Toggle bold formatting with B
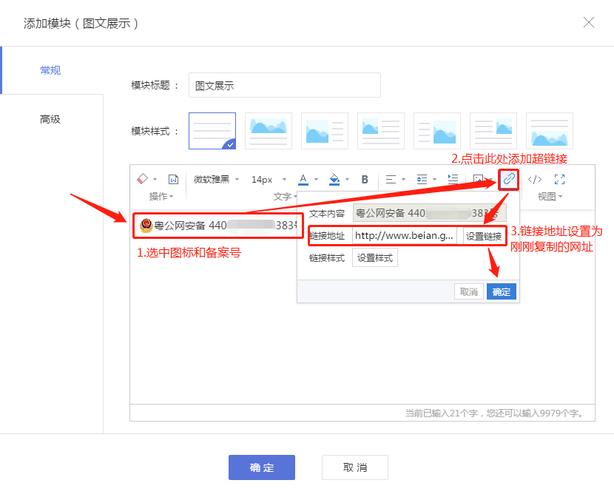 365,179
